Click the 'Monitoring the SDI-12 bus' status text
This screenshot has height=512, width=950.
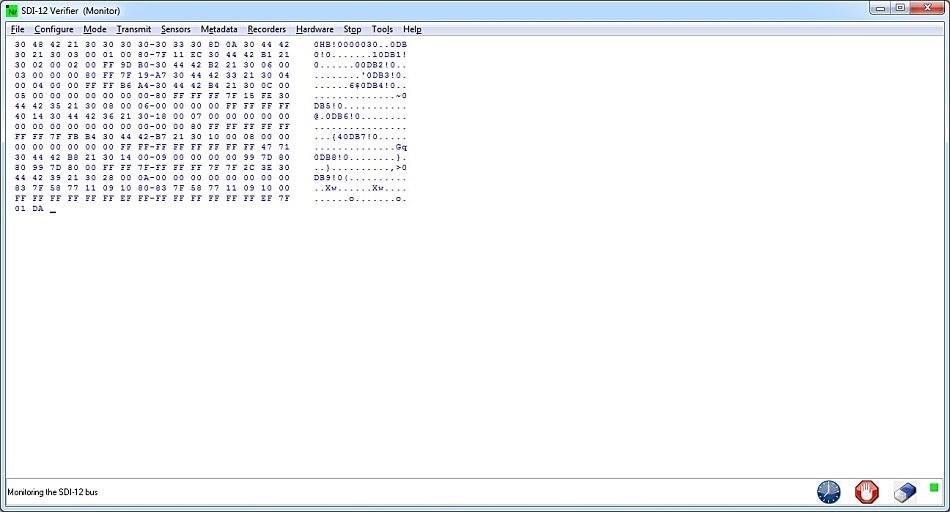click(53, 492)
